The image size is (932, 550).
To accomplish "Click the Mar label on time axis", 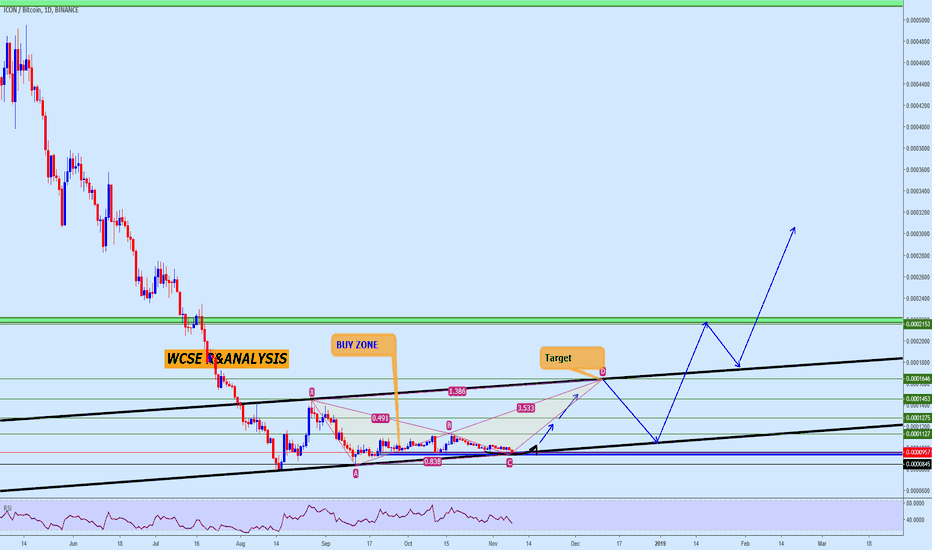I will click(x=822, y=543).
